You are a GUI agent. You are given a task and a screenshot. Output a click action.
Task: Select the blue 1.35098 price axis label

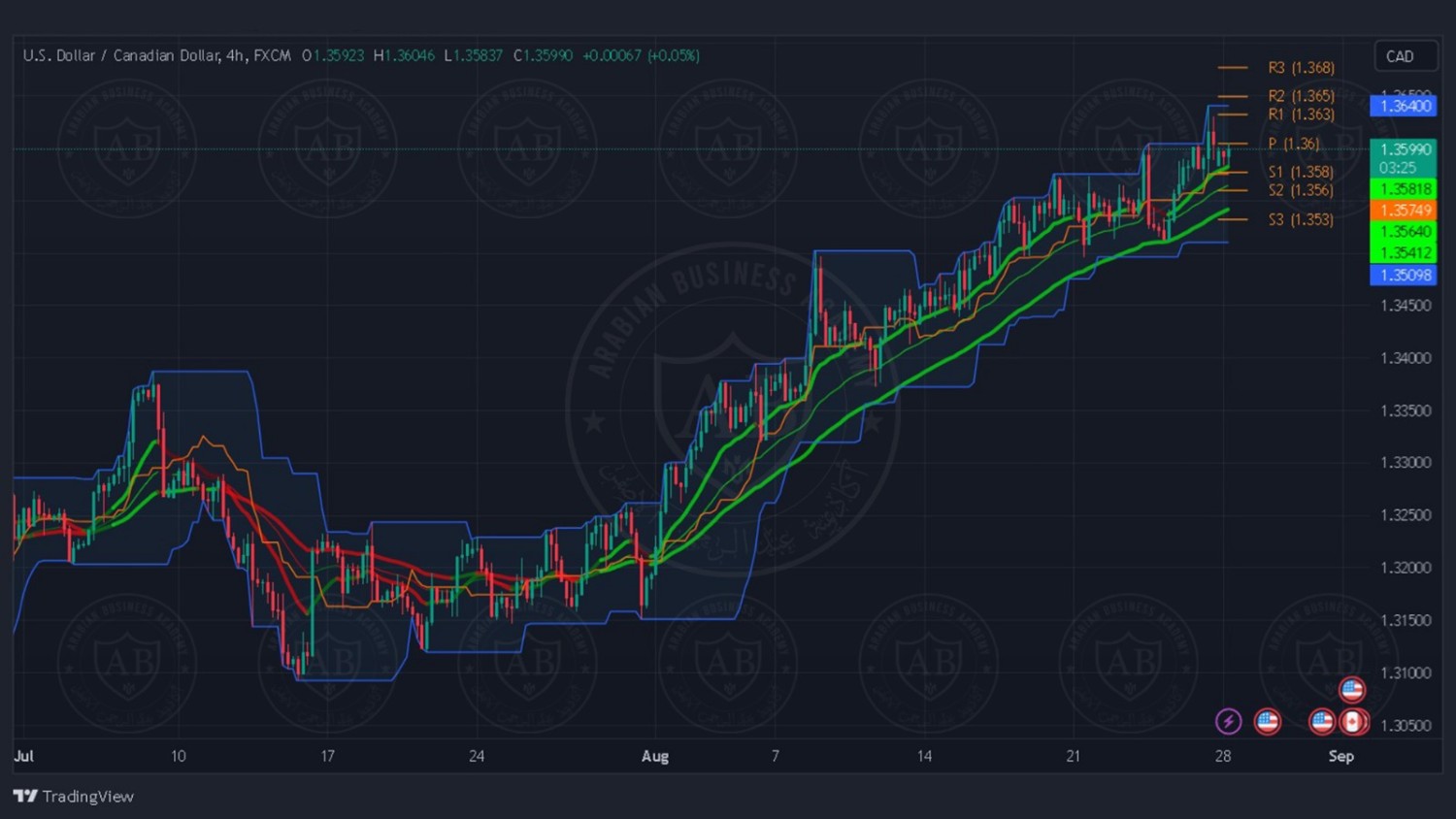coord(1403,275)
